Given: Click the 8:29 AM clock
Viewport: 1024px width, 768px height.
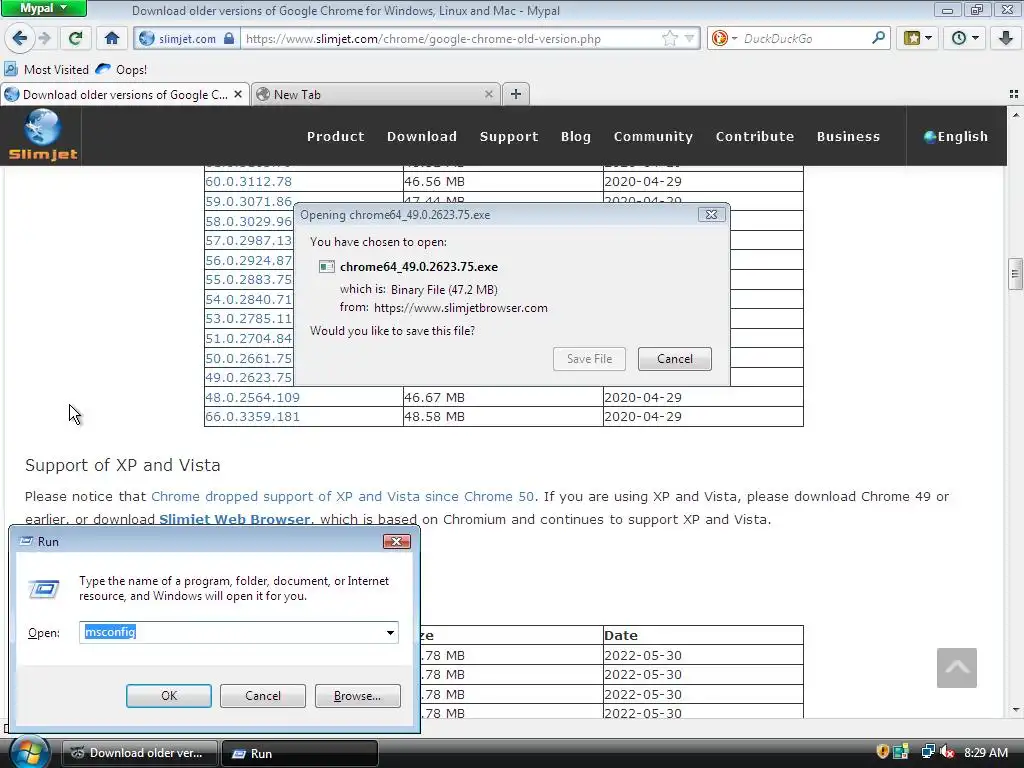Looking at the screenshot, I should pyautogui.click(x=985, y=752).
